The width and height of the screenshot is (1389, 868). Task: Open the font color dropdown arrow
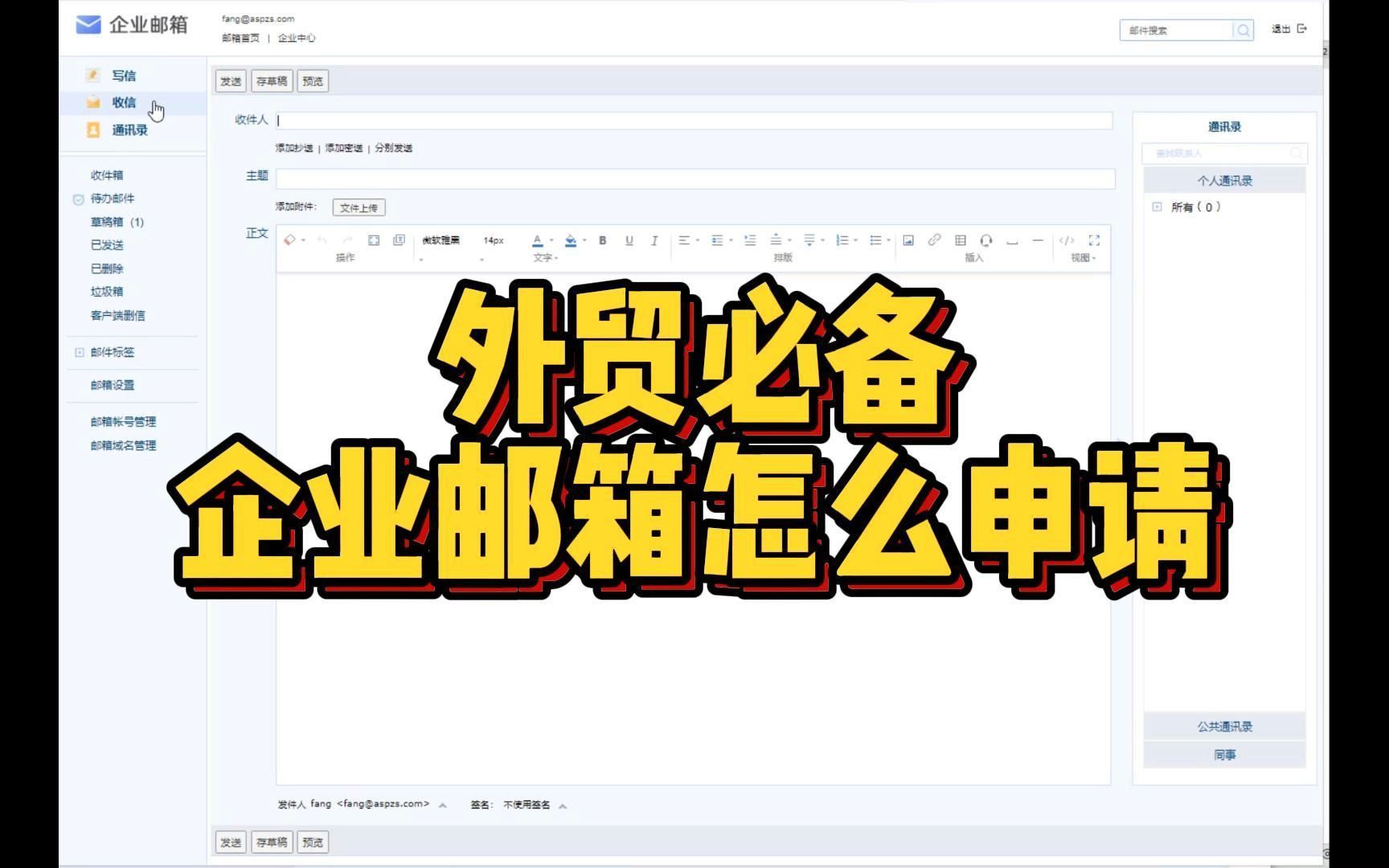click(x=551, y=240)
